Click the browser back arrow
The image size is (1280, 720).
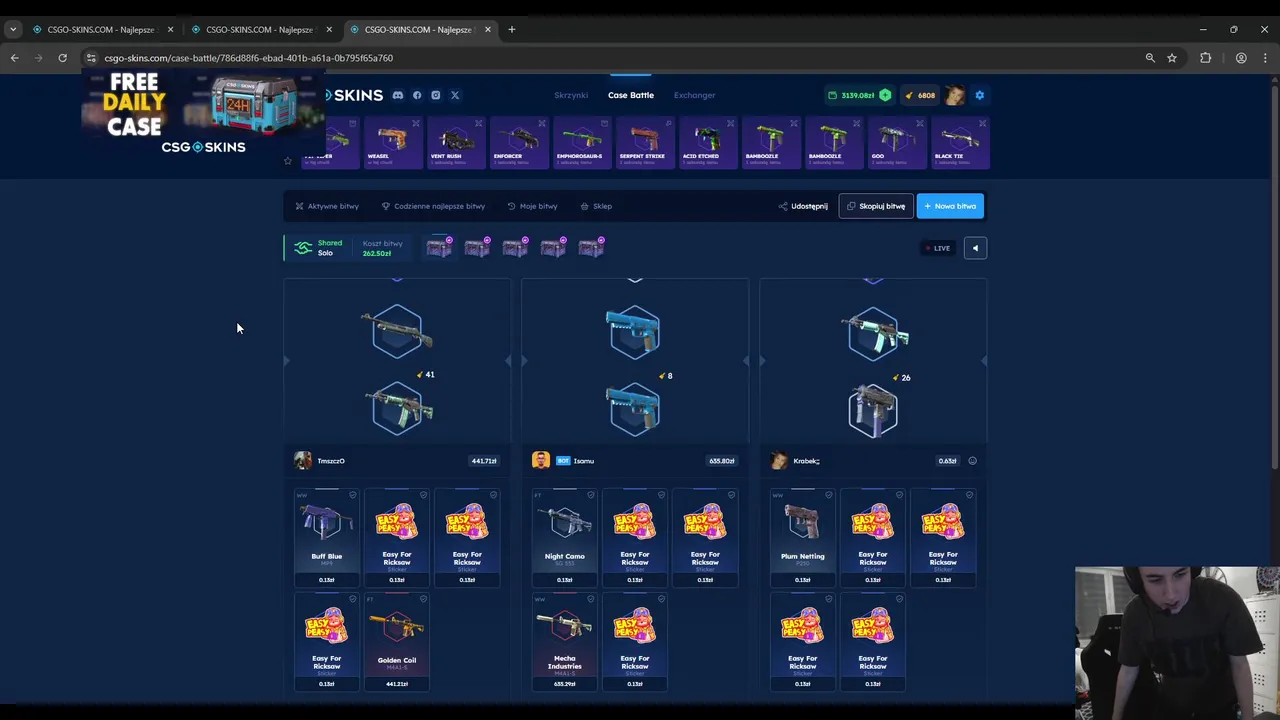pos(15,58)
